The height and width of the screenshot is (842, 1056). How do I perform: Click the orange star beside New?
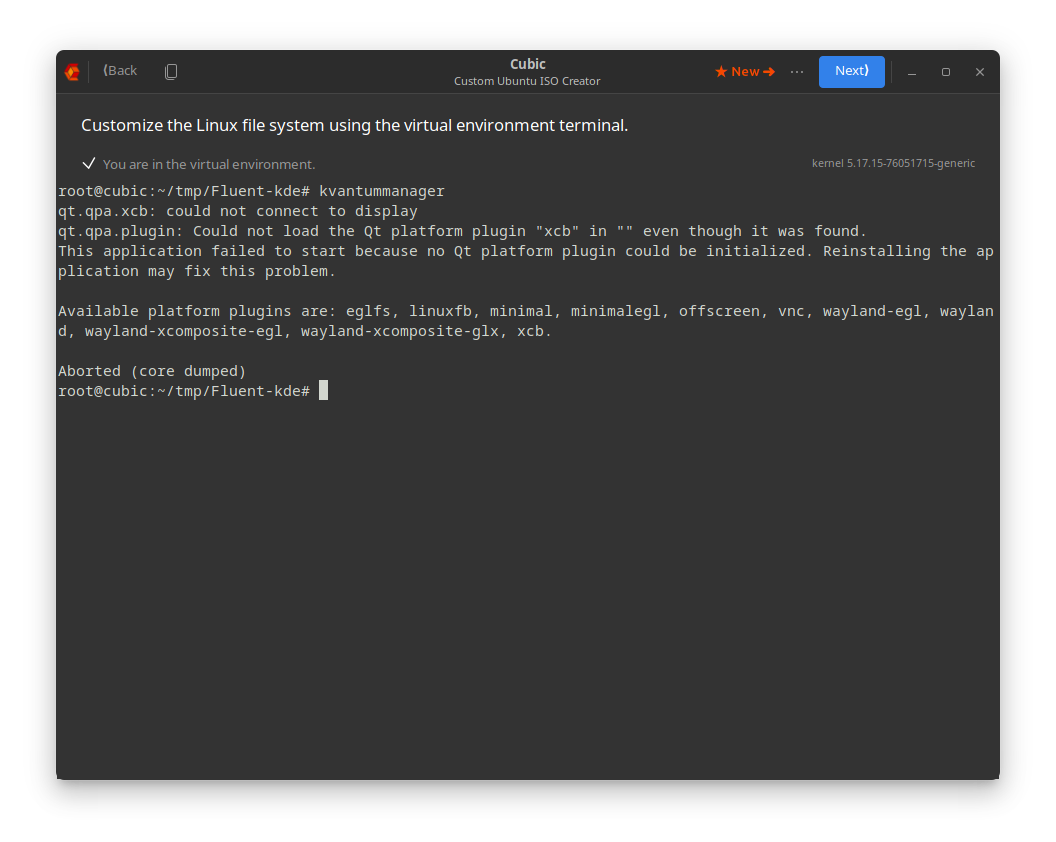click(721, 71)
